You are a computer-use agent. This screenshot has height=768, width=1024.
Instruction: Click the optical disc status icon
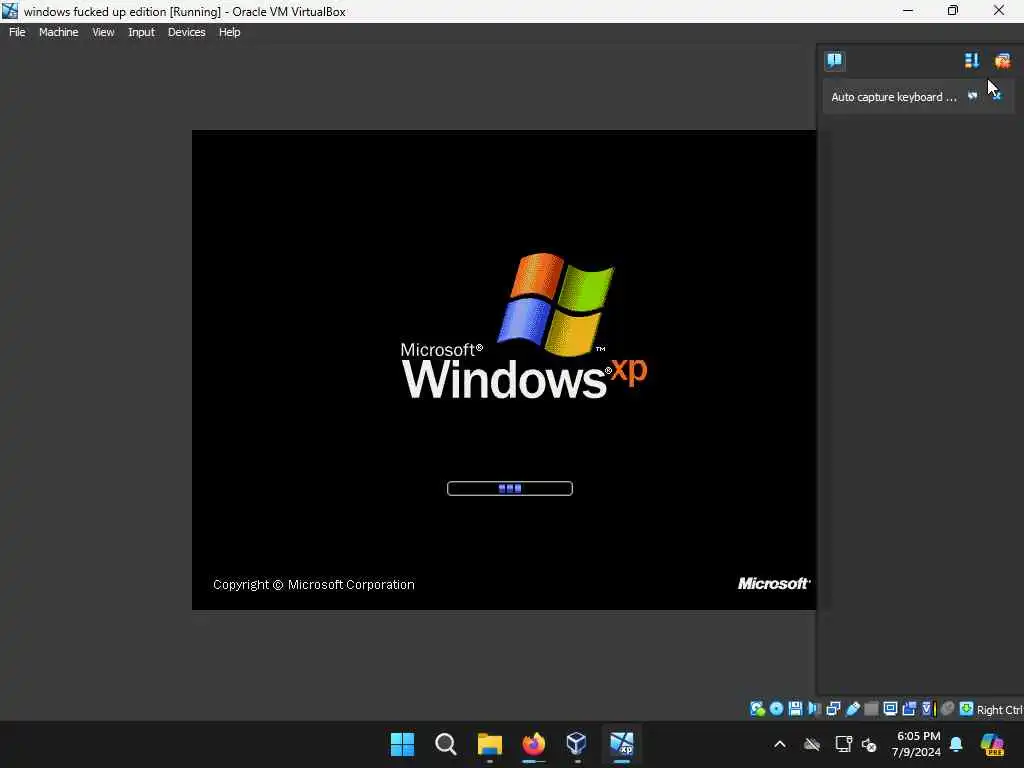[x=776, y=709]
